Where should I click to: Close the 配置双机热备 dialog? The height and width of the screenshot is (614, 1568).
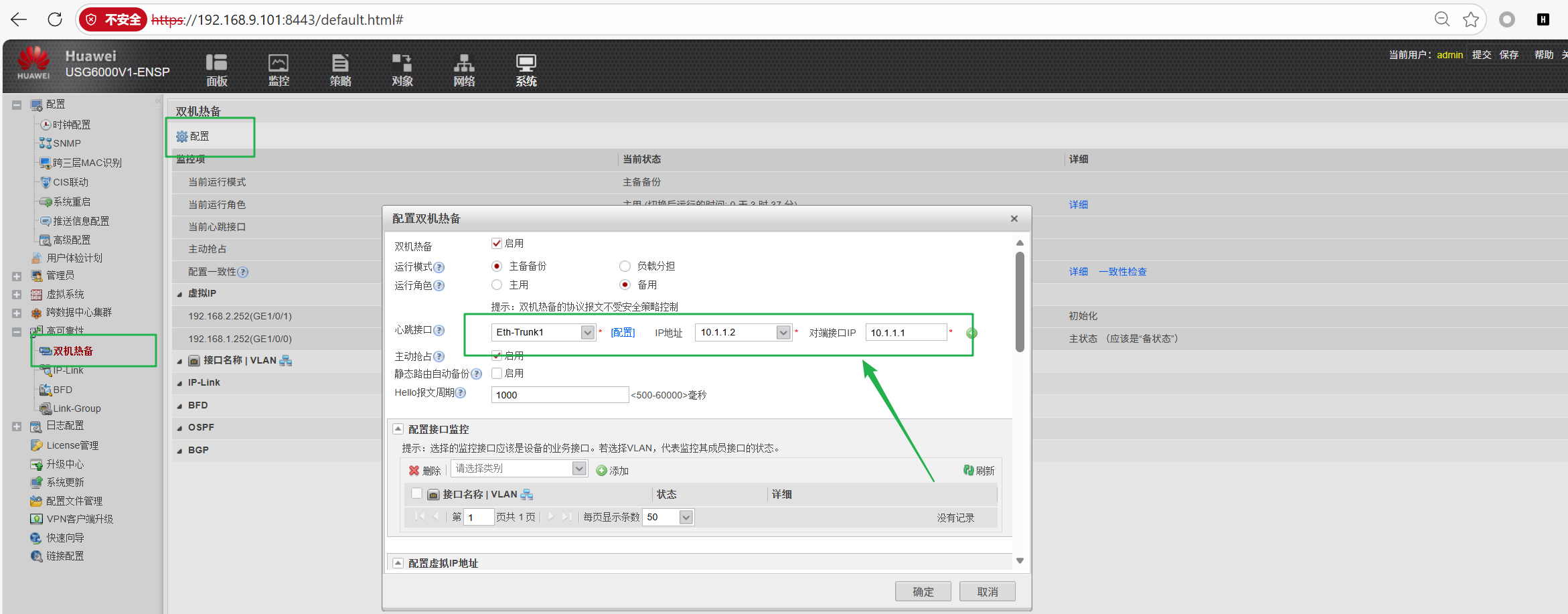pos(1014,219)
